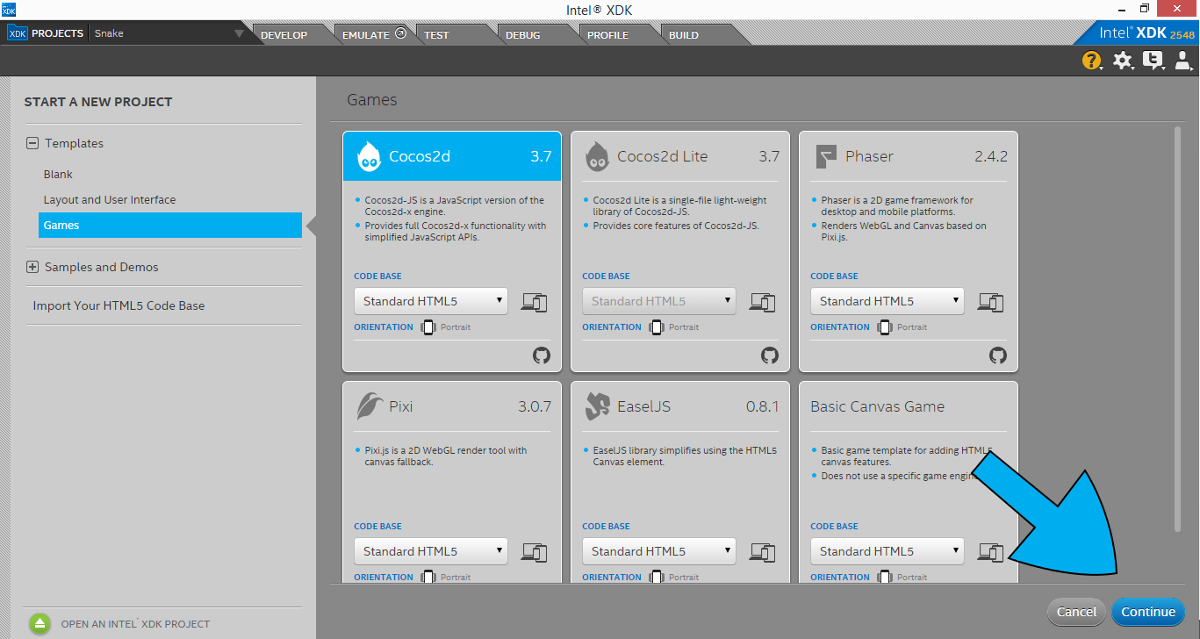Click the Phaser logo icon
The height and width of the screenshot is (639, 1200).
point(826,156)
